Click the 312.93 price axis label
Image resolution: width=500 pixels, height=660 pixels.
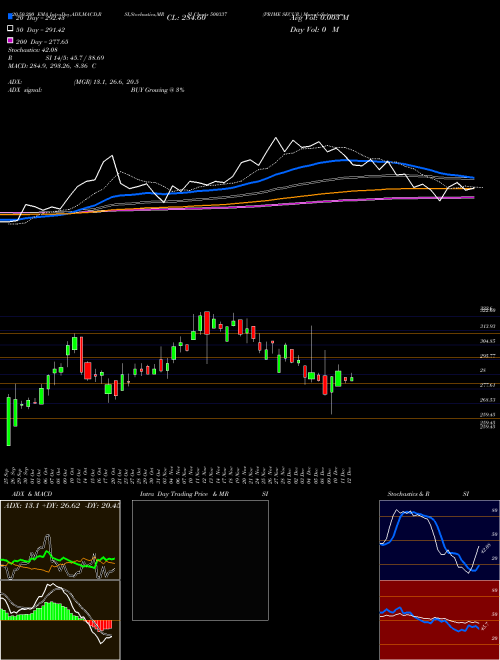coord(488,326)
